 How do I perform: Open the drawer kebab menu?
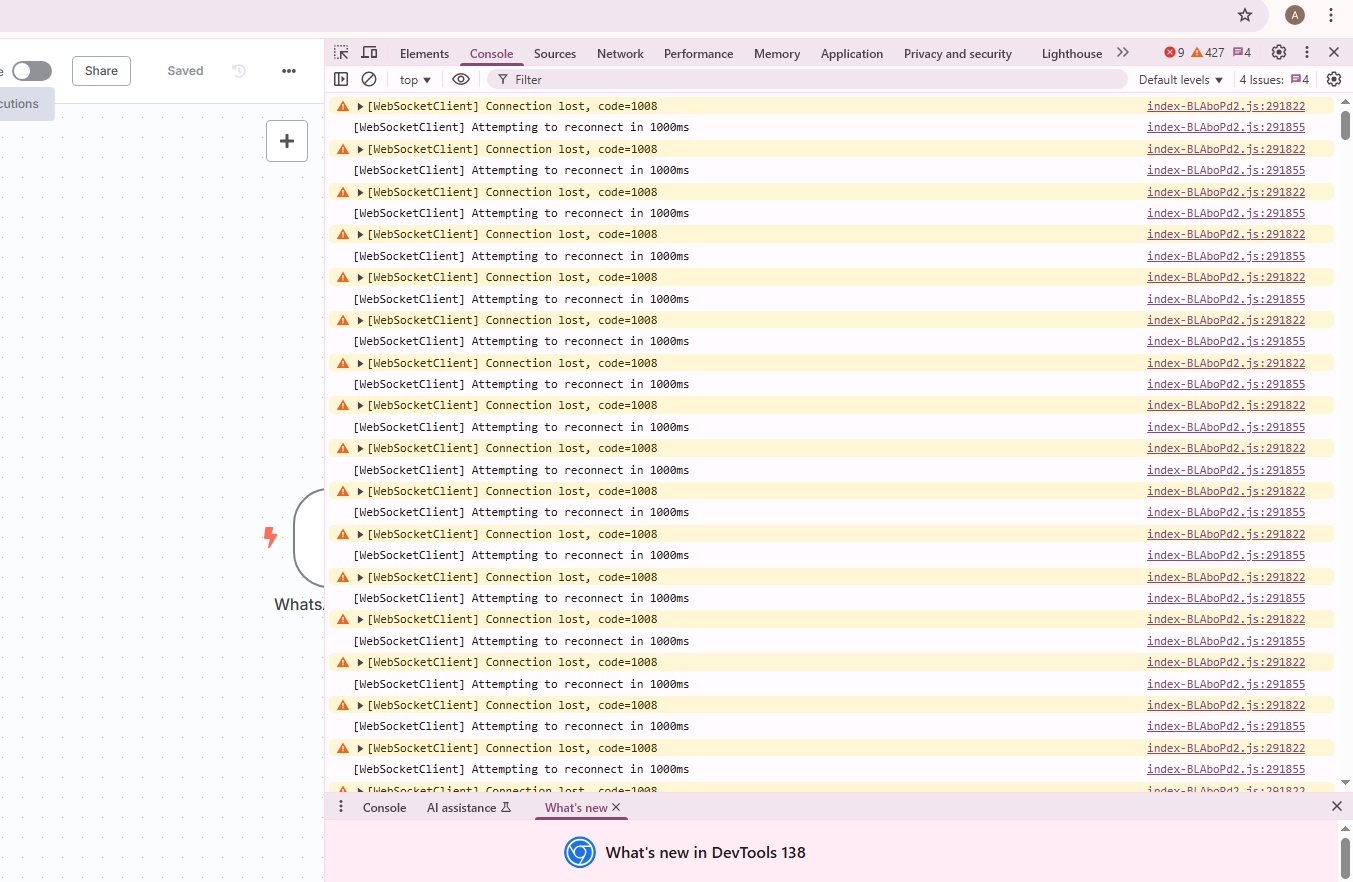click(341, 807)
